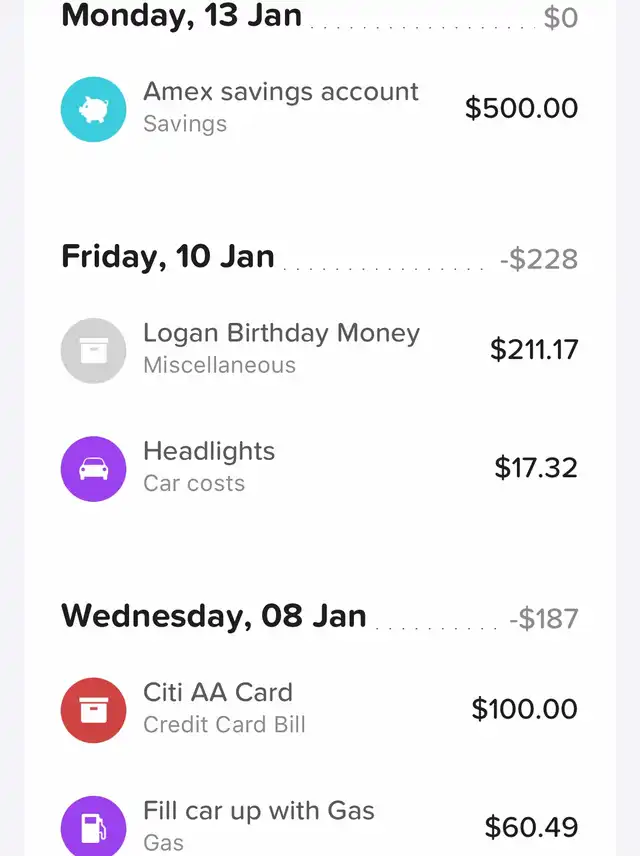Screen dimensions: 640x856
Task: Tap the $500.00 savings amount
Action: 521,108
